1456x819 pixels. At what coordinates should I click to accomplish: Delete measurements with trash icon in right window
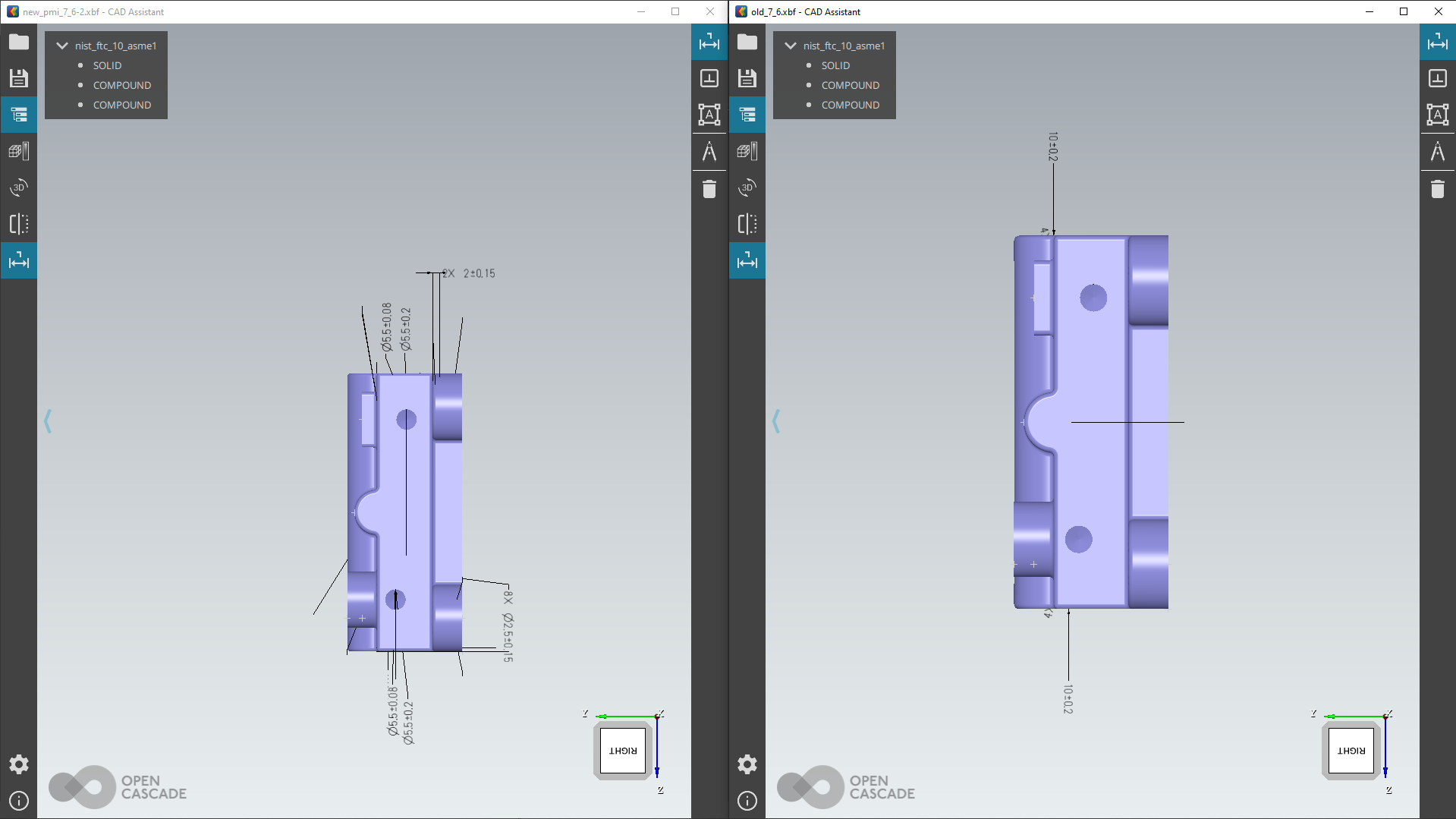[1438, 189]
